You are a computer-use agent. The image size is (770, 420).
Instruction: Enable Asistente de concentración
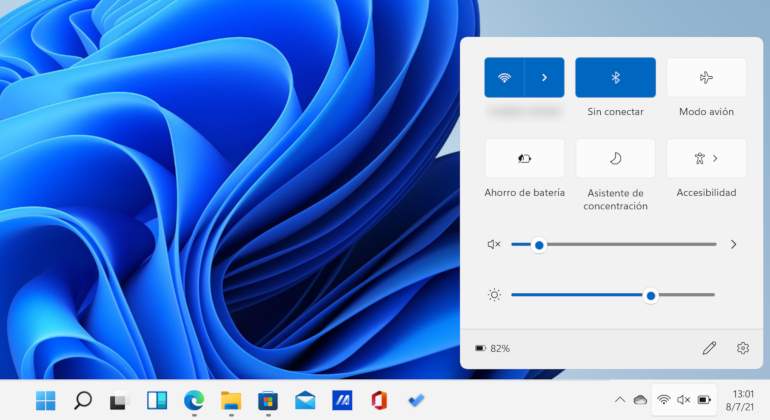click(615, 158)
